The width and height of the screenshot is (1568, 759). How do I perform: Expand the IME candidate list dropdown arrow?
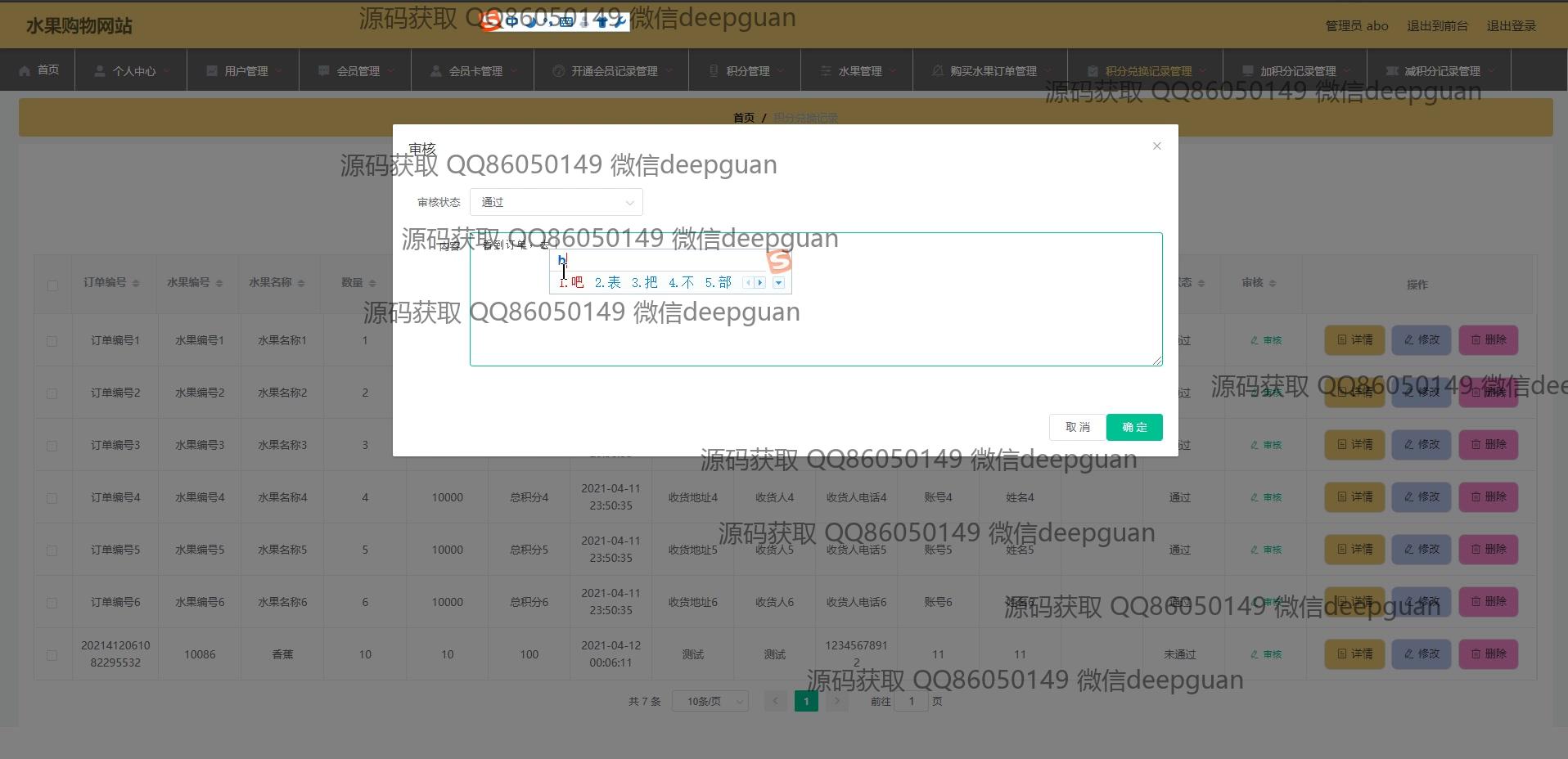coord(778,283)
